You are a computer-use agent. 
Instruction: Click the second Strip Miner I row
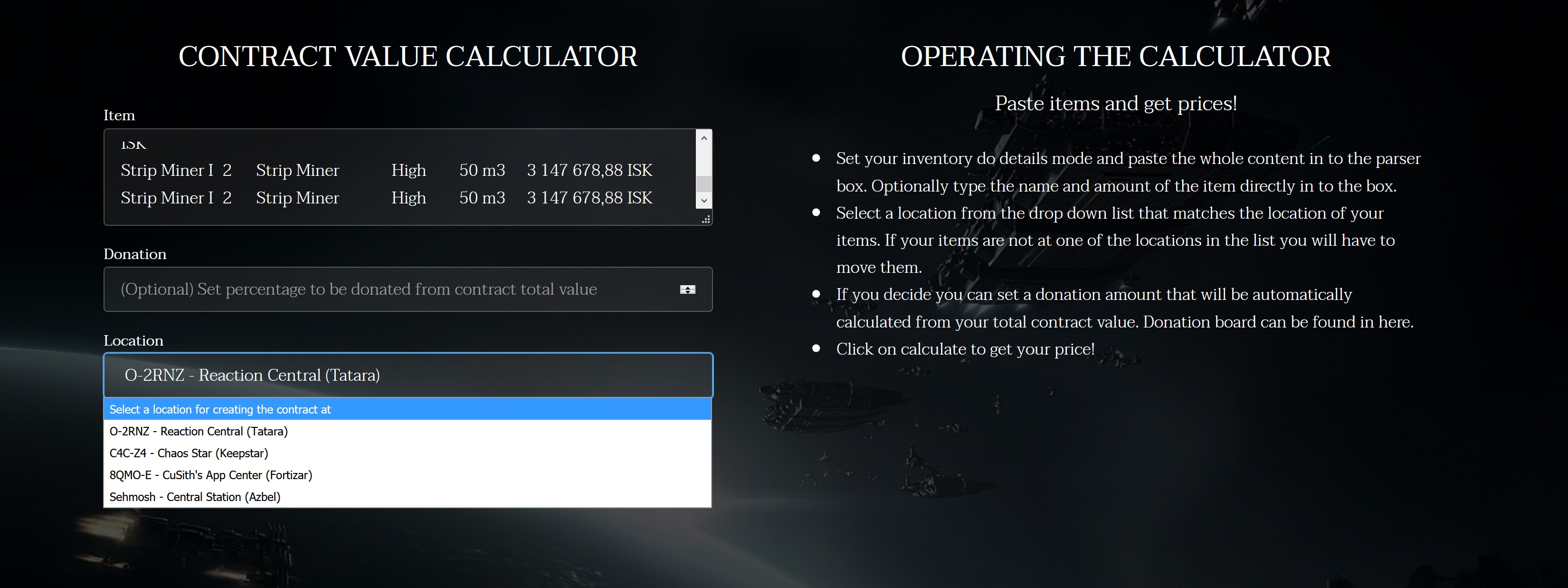(387, 198)
